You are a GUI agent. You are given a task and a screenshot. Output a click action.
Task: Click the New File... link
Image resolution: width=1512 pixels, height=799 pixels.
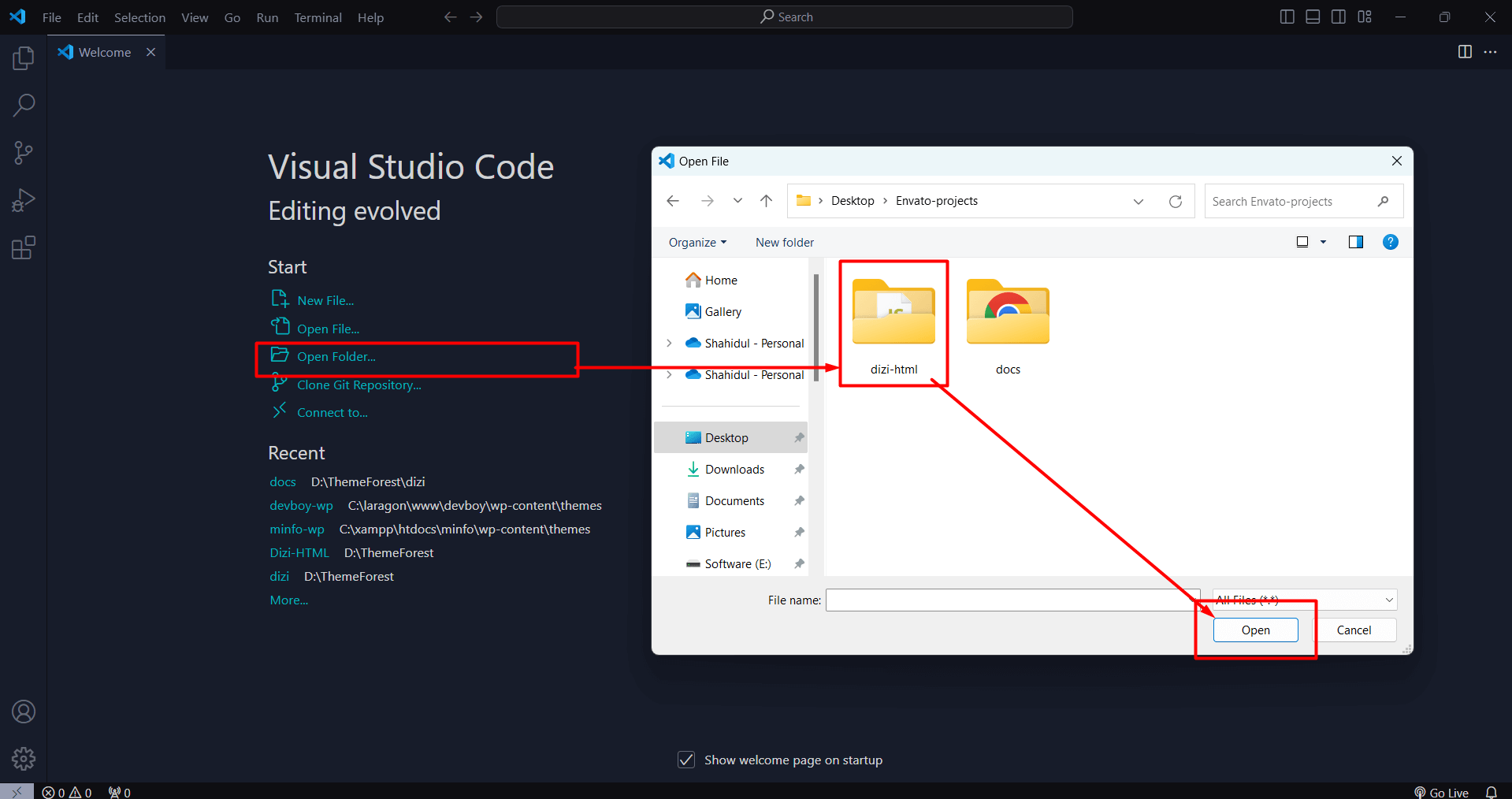(325, 301)
